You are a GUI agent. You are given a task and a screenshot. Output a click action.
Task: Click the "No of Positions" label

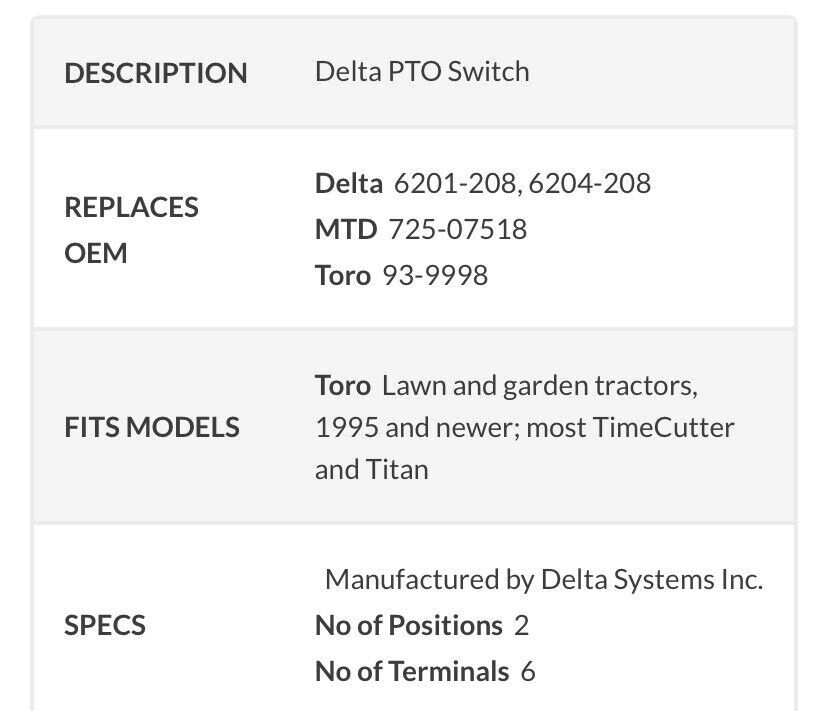(408, 625)
